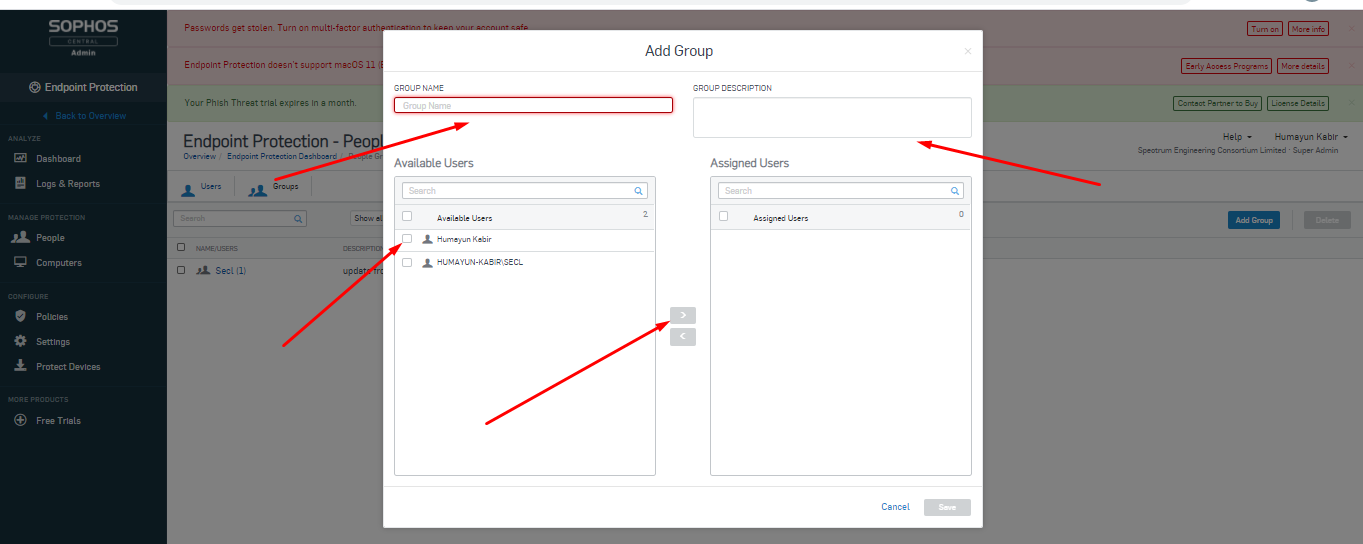Close the Add Group dialog with X
This screenshot has height=544, width=1363.
[967, 51]
